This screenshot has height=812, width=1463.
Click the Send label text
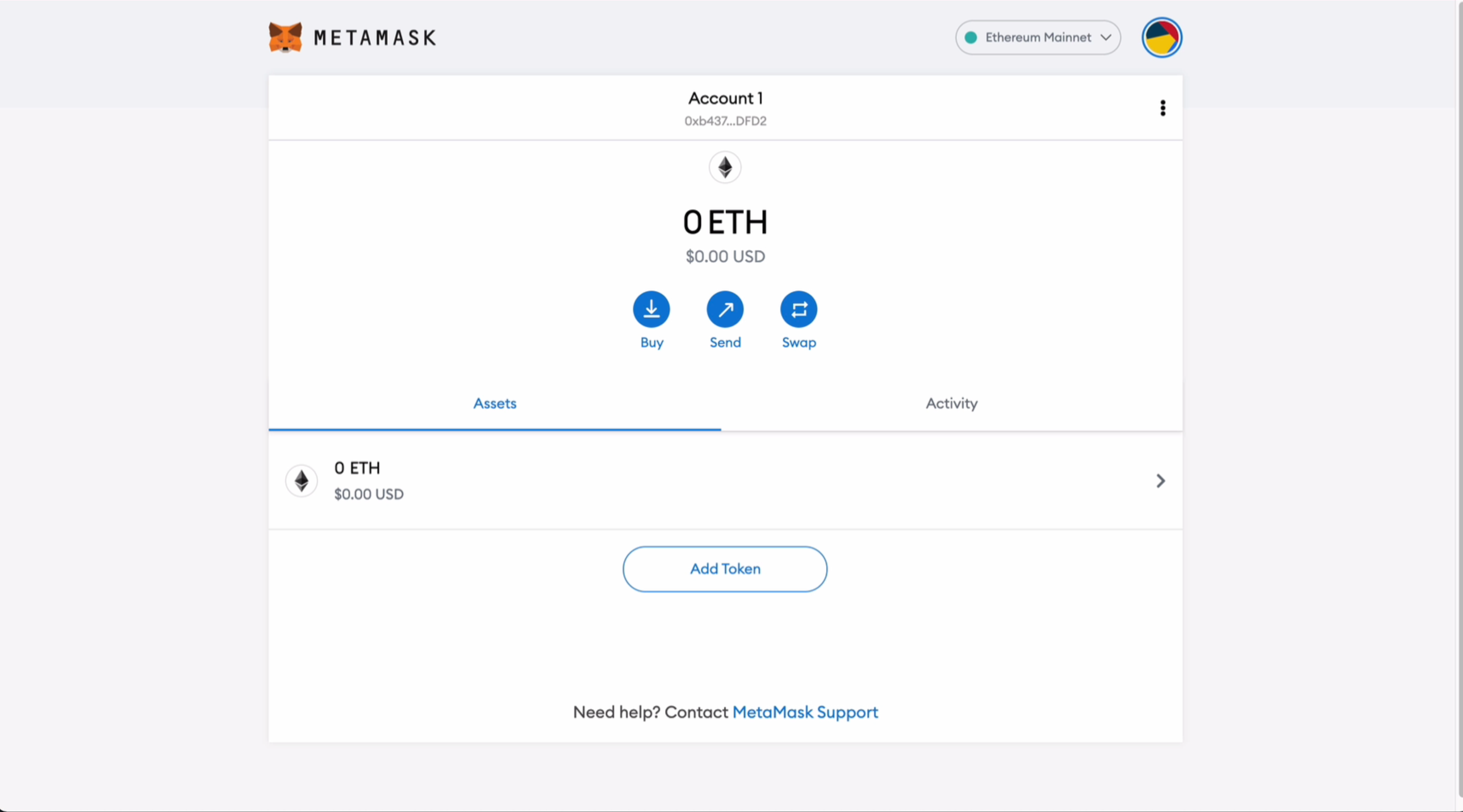click(x=725, y=342)
